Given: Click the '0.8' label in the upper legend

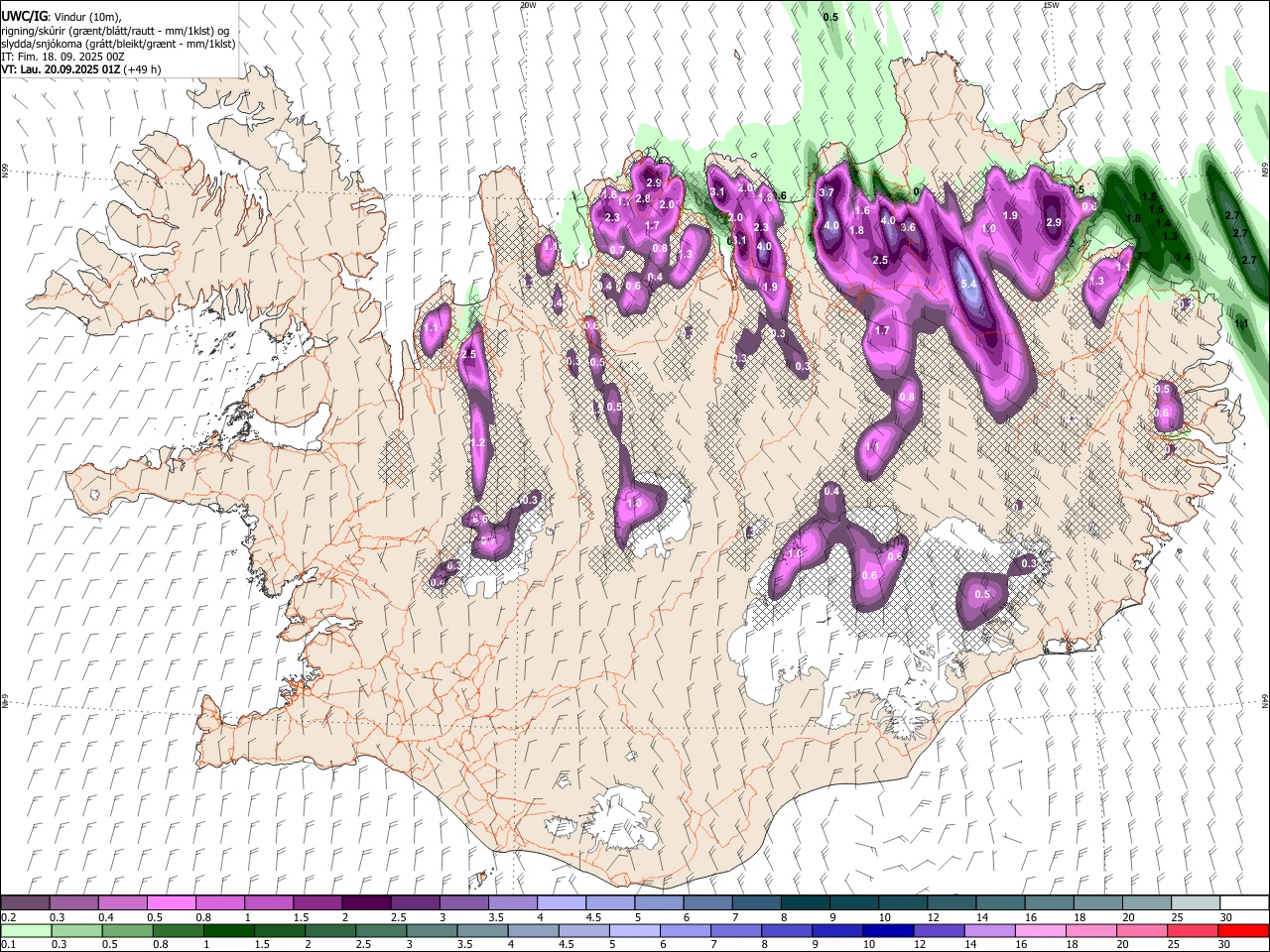Looking at the screenshot, I should 203,917.
